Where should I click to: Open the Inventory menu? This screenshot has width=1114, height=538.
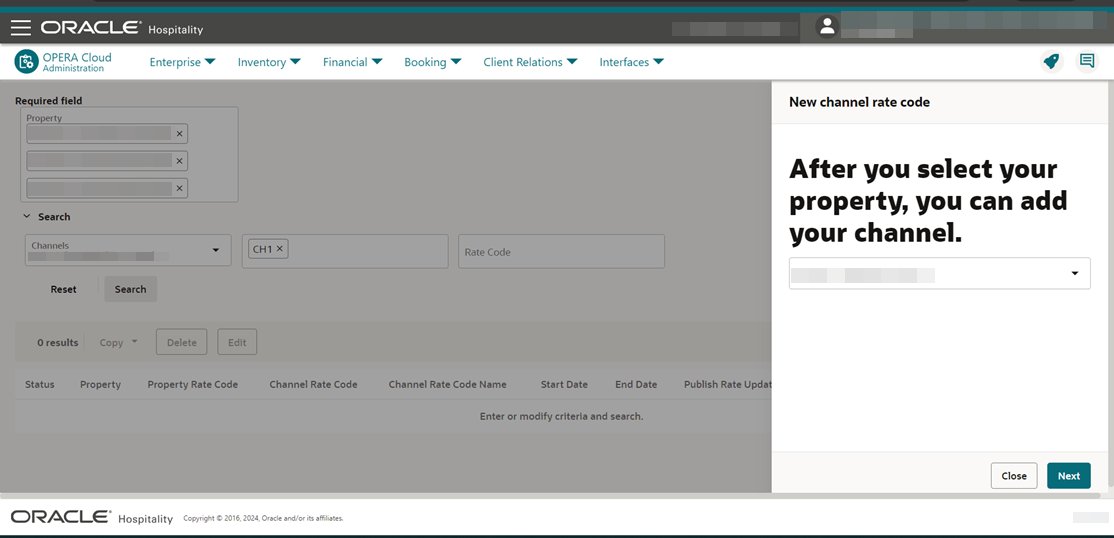(269, 62)
